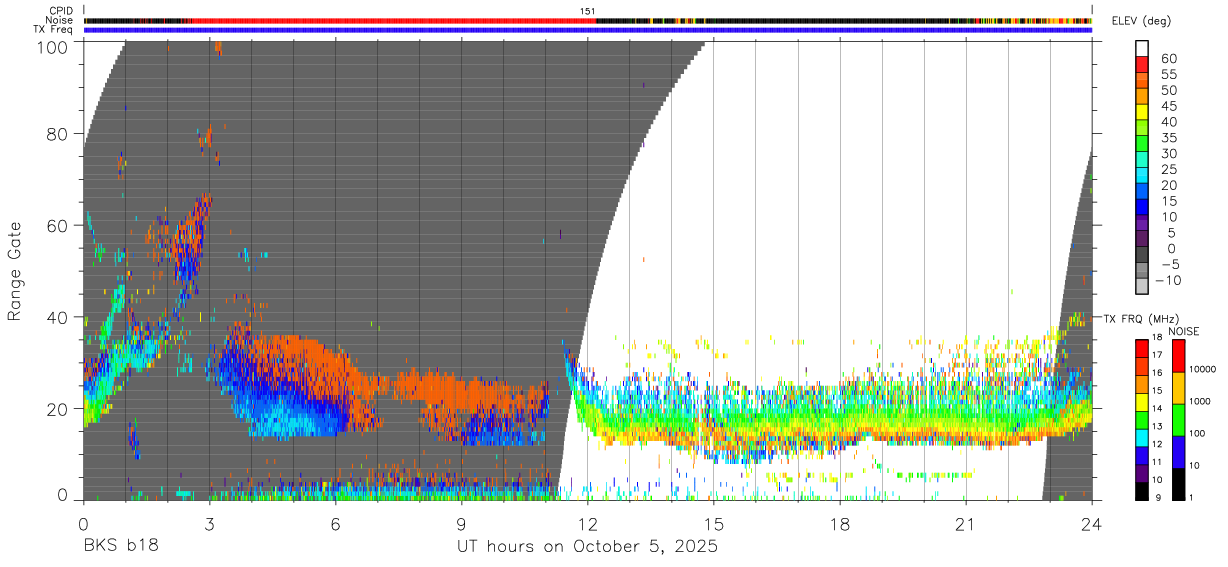The height and width of the screenshot is (567, 1228).
Task: Pick the dark blue ELEV block between 10 and 15
Action: 1142,208
